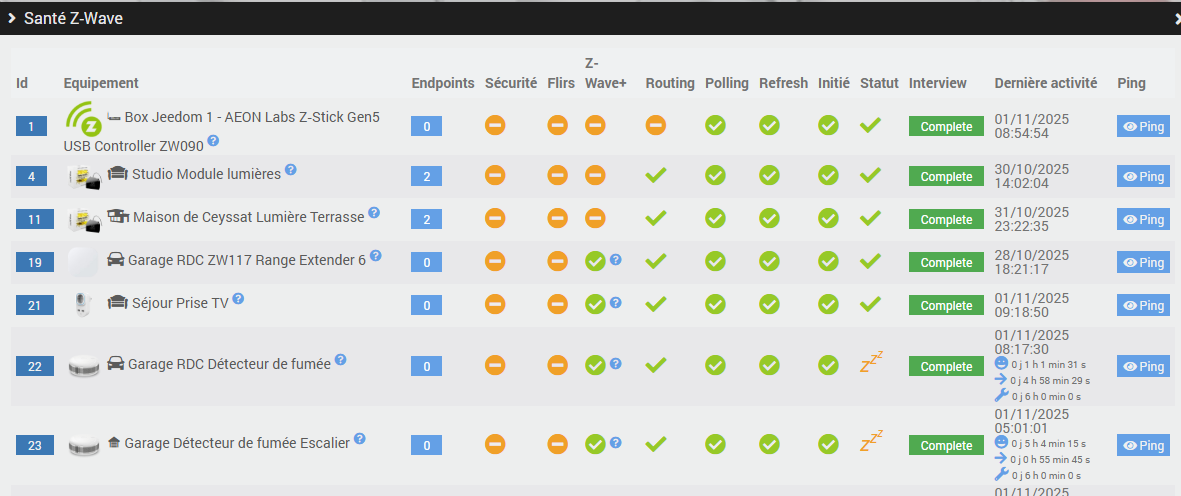The image size is (1181, 496).
Task: Collapse the Santé Z-Wave panel chevron
Action: tap(13, 18)
